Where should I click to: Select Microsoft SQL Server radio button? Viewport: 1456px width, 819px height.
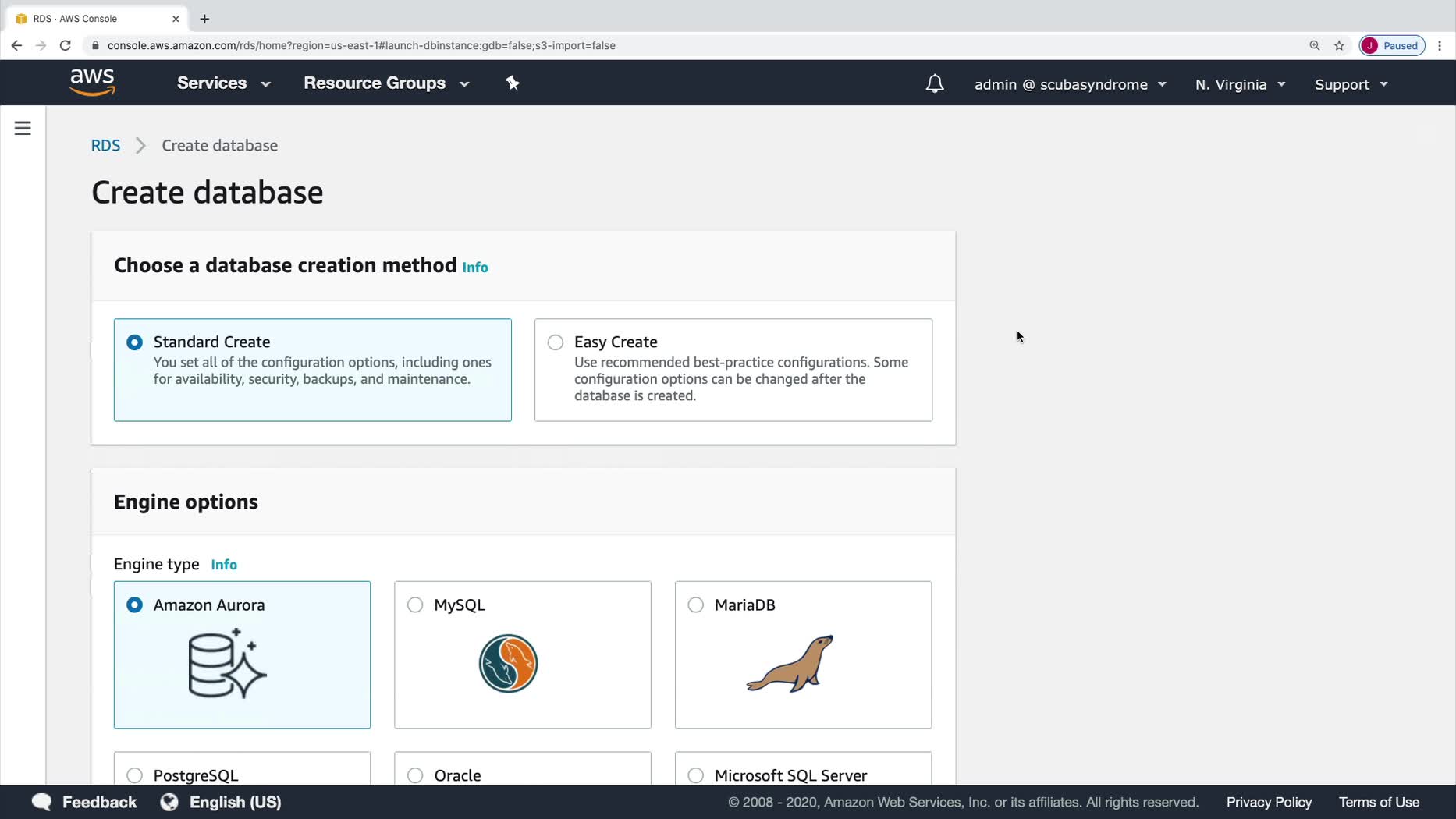695,775
